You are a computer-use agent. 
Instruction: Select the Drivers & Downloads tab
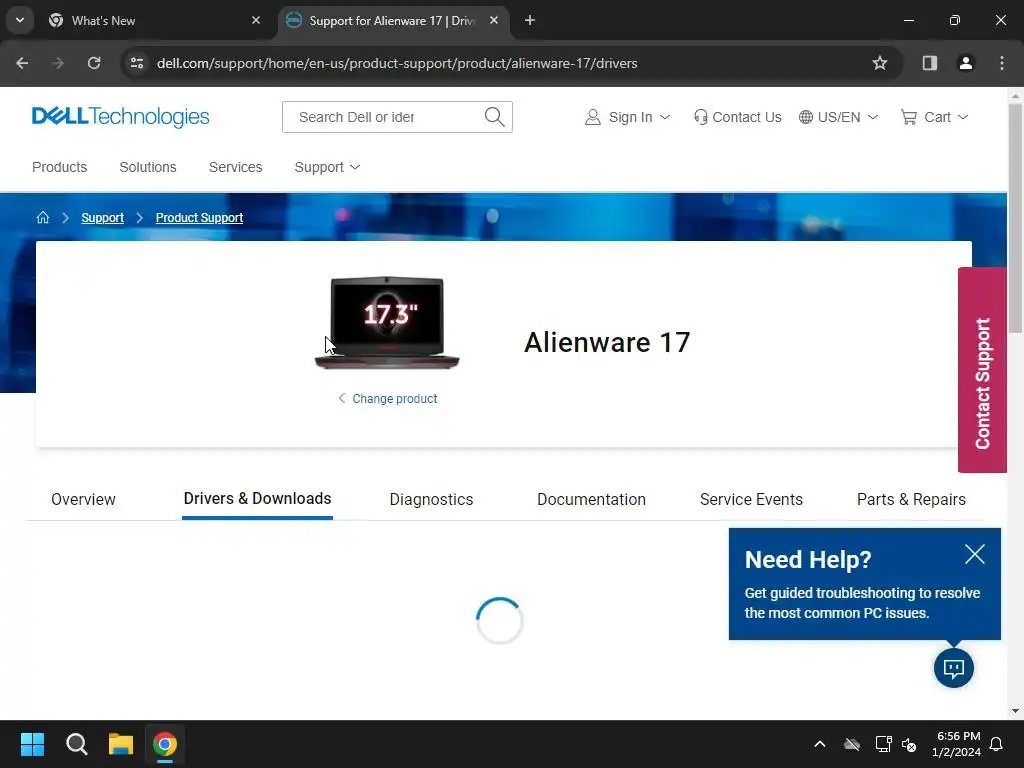click(x=257, y=499)
